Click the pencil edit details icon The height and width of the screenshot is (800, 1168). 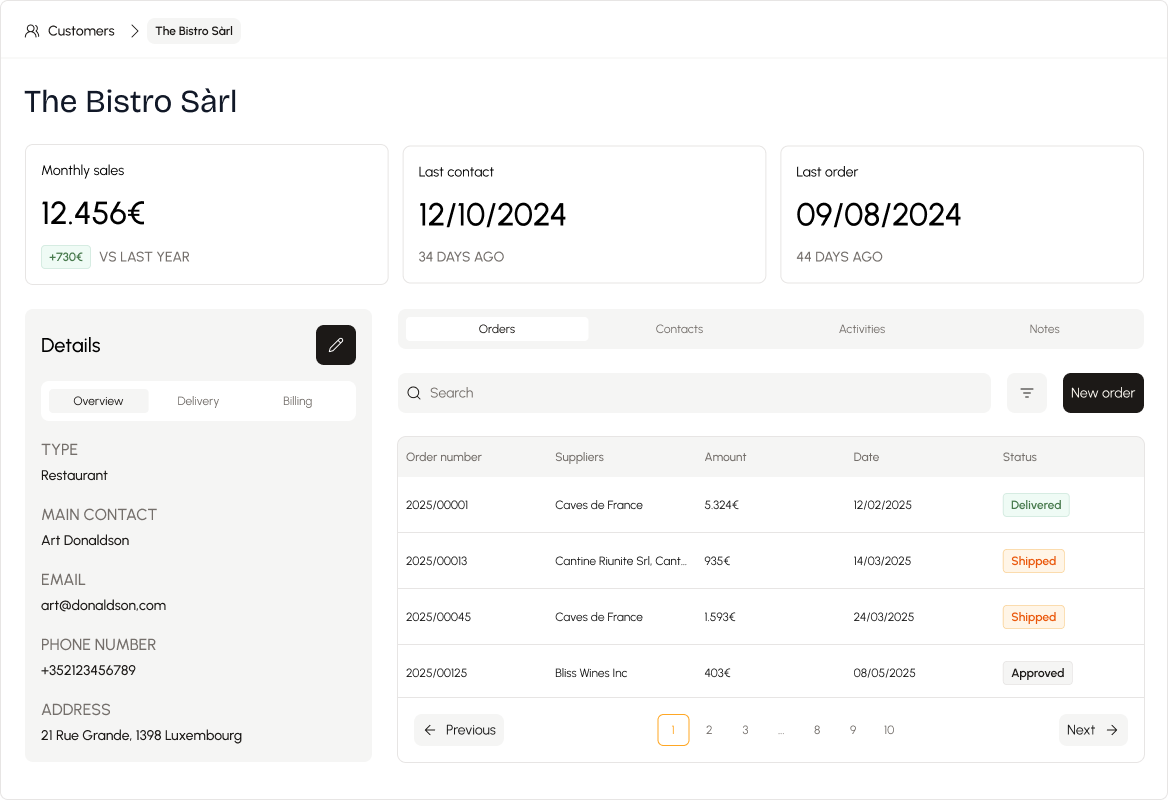point(336,345)
